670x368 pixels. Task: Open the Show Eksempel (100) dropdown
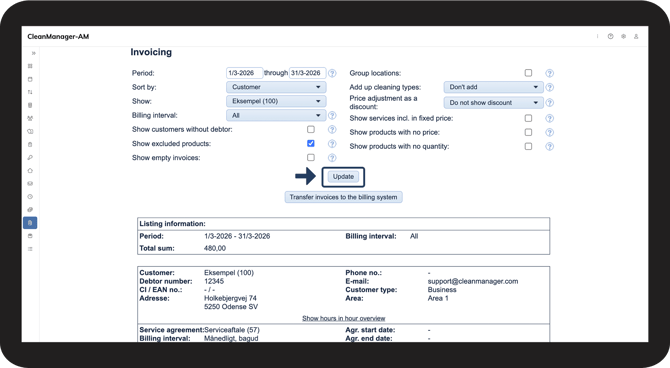pyautogui.click(x=276, y=101)
